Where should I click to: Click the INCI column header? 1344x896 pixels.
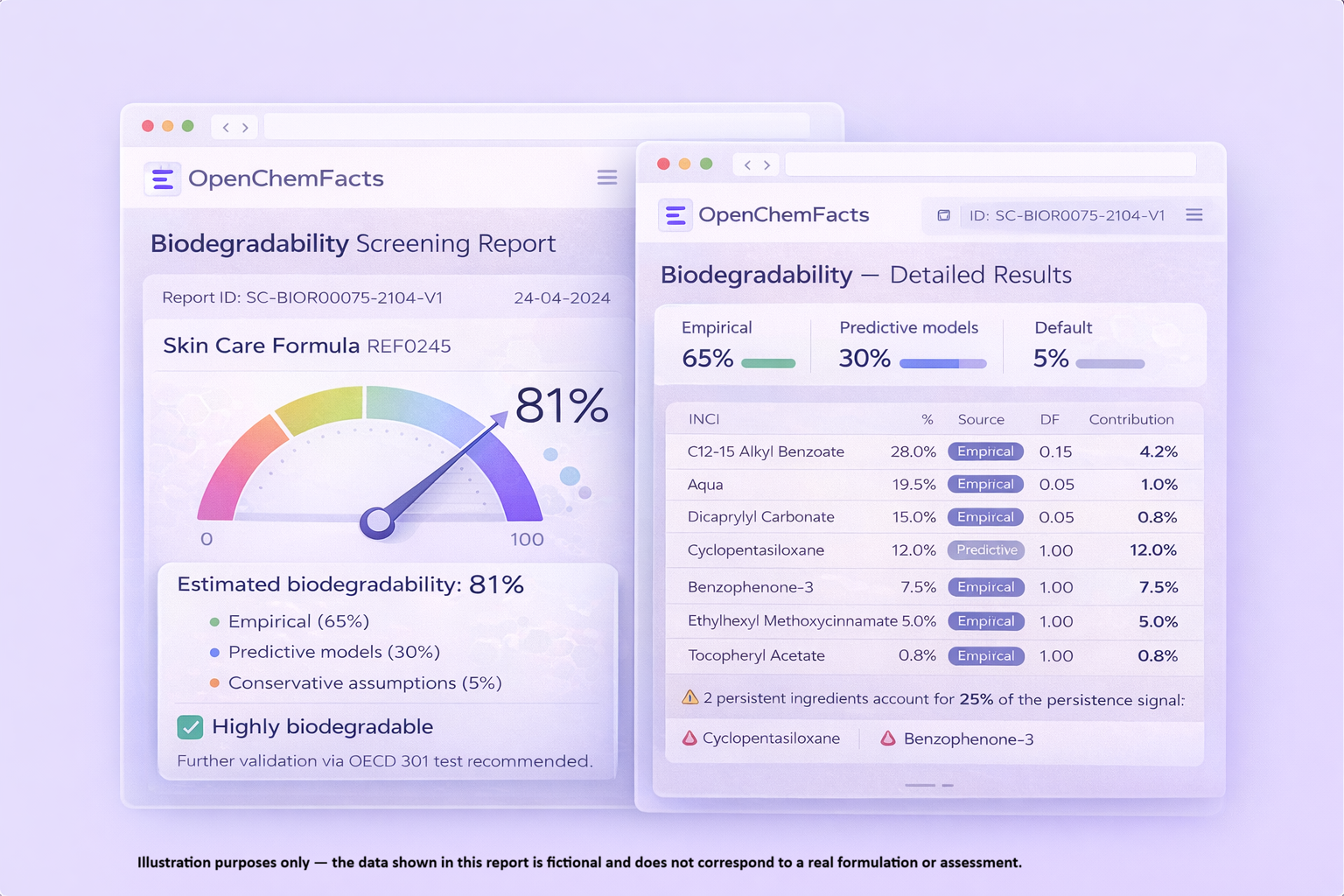pos(703,420)
